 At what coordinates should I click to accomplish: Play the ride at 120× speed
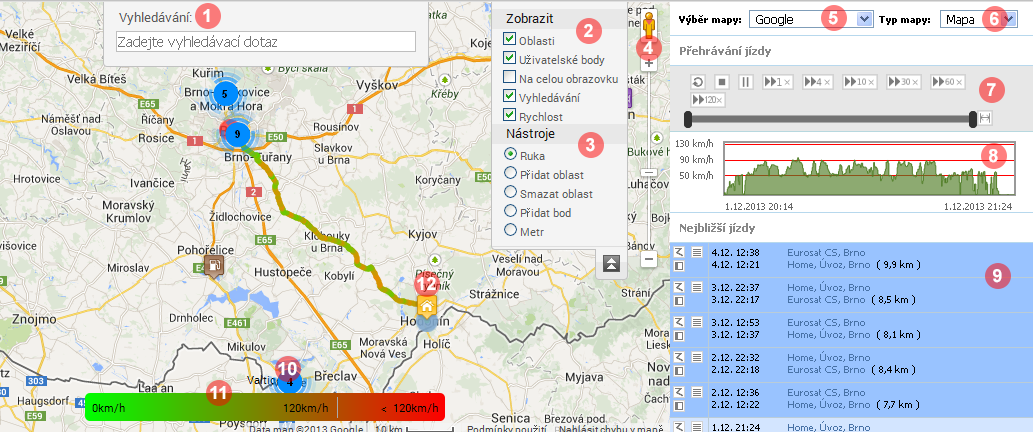coord(708,100)
